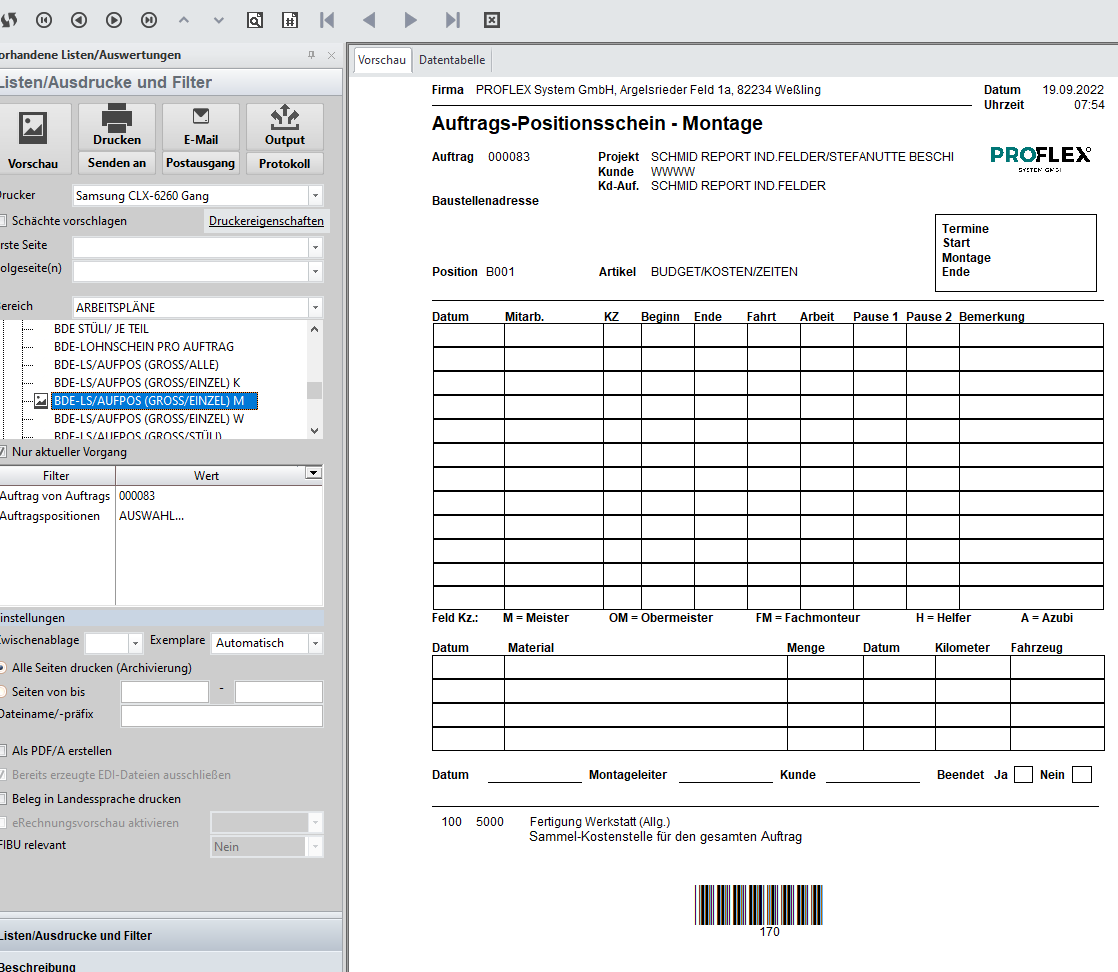Viewport: 1118px width, 972px height.
Task: Click the Drucken printer button
Action: tap(117, 128)
